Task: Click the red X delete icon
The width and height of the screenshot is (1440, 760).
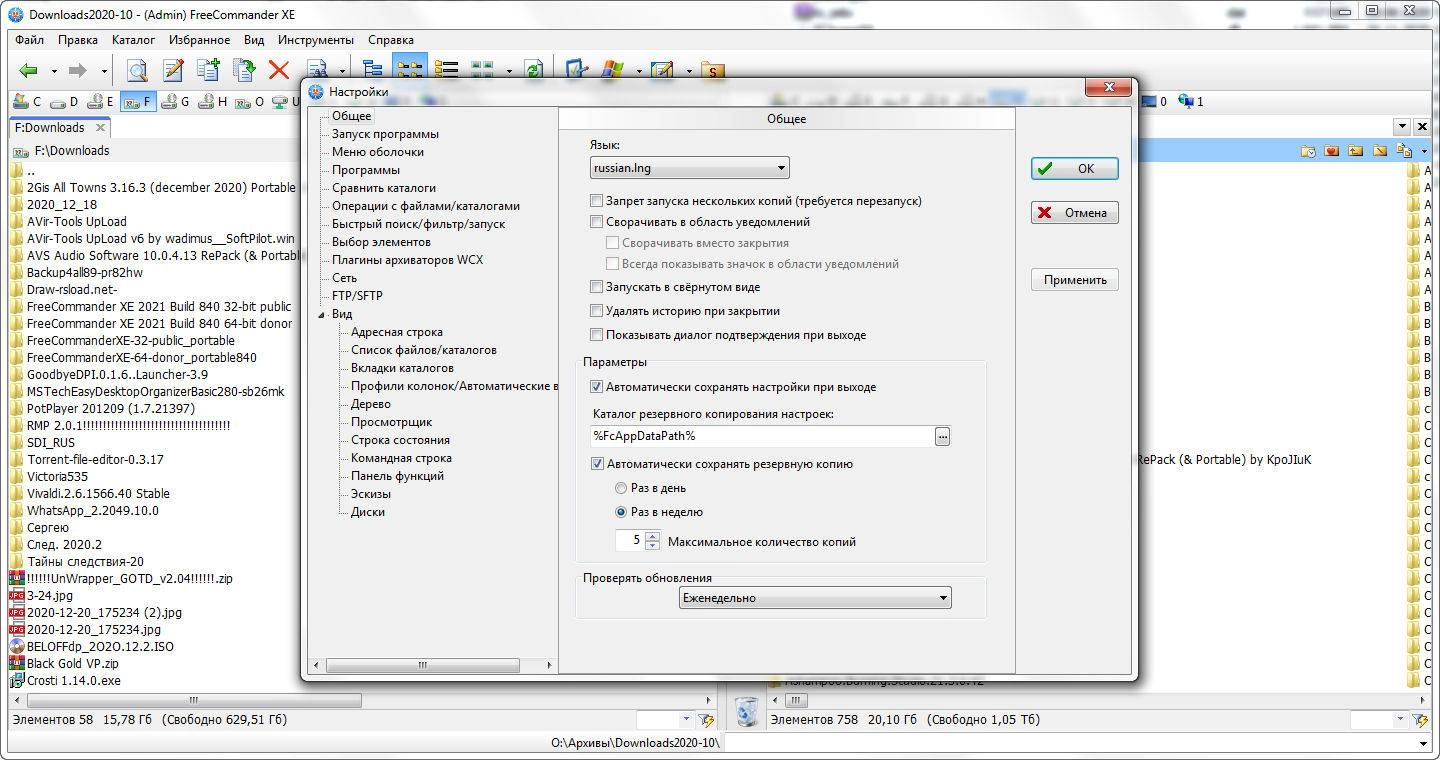Action: click(x=279, y=70)
